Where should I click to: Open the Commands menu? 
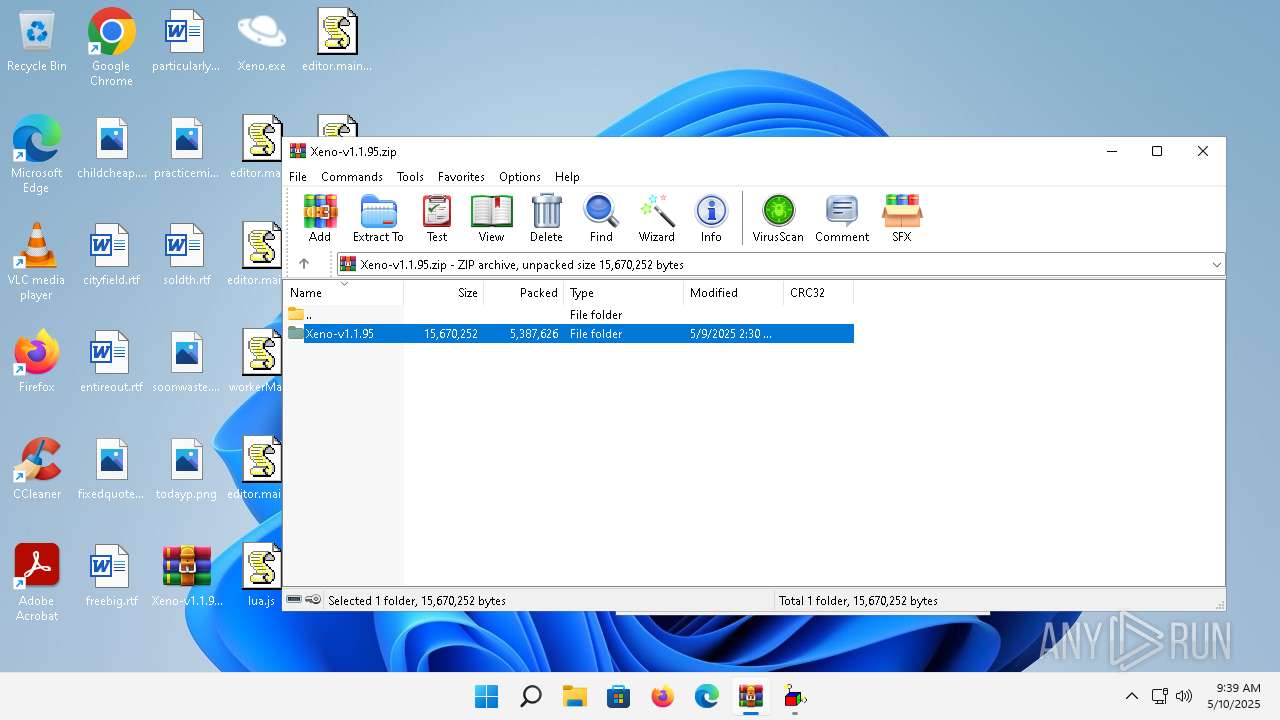coord(352,176)
